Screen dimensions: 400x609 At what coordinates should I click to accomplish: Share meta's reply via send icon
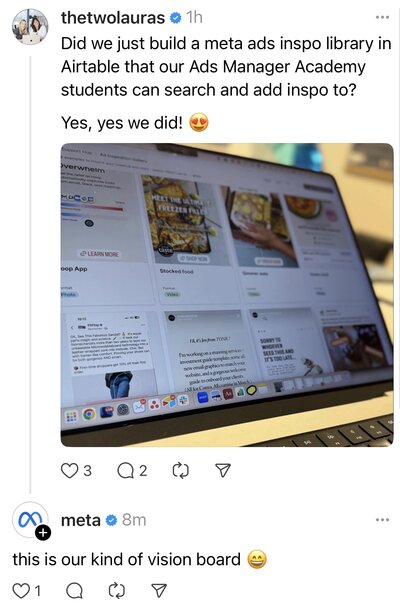click(158, 591)
